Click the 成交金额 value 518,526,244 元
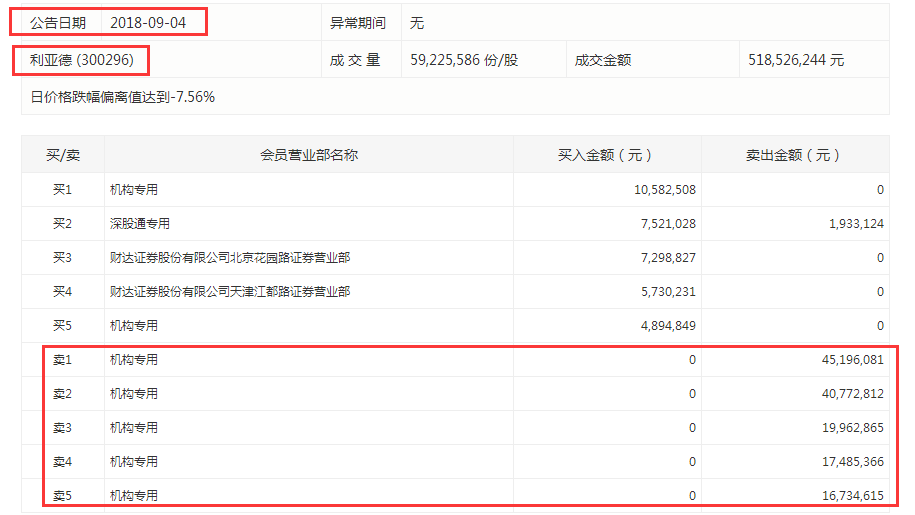The width and height of the screenshot is (915, 515). click(x=796, y=60)
